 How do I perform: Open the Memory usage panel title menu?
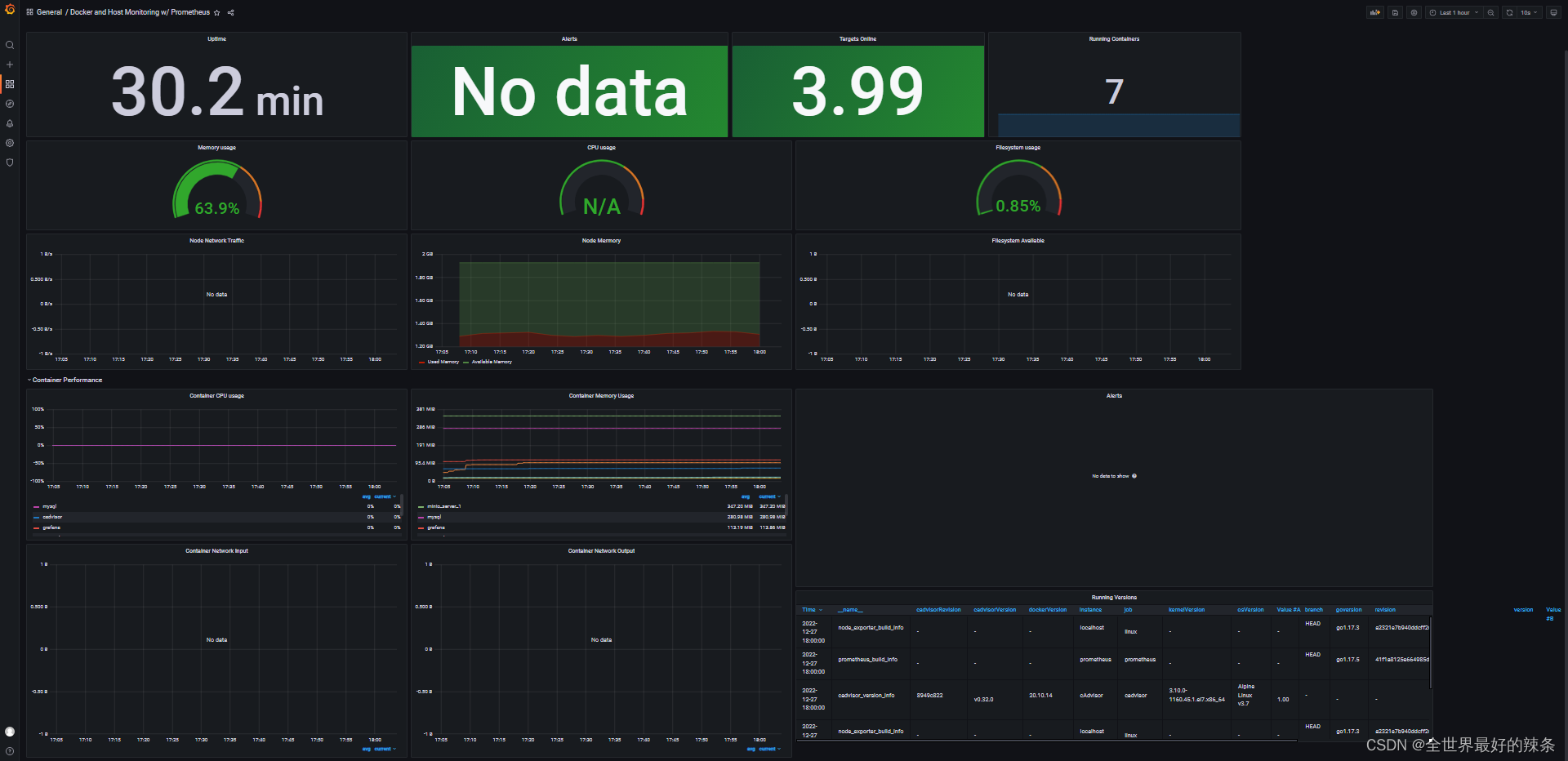pos(216,148)
